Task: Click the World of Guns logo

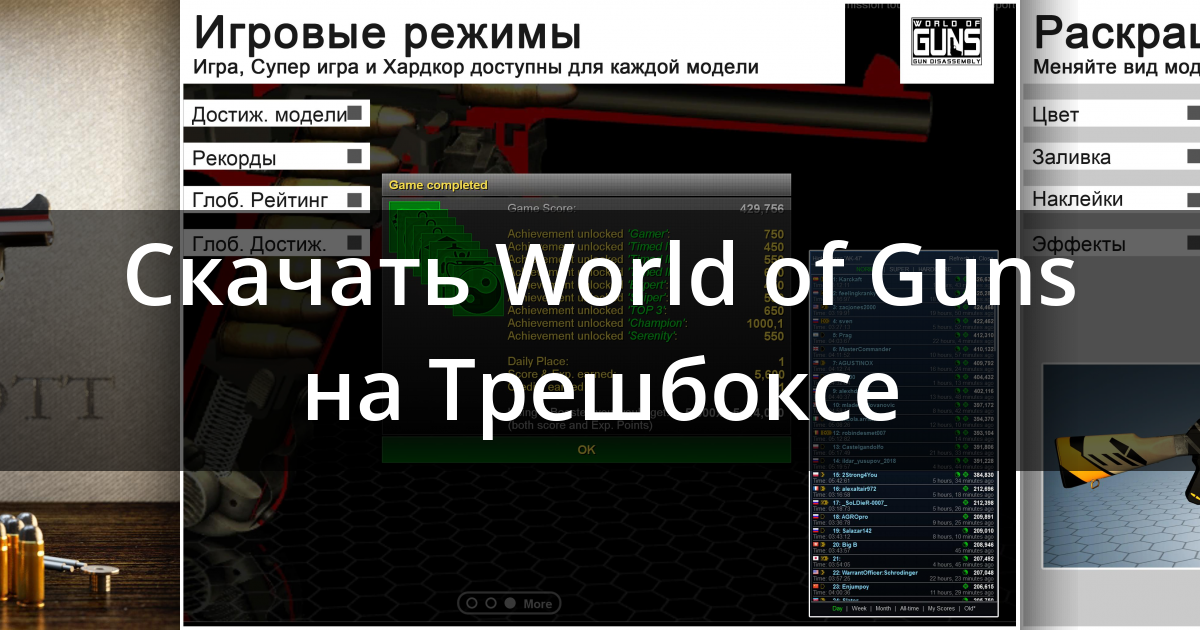Action: (946, 41)
